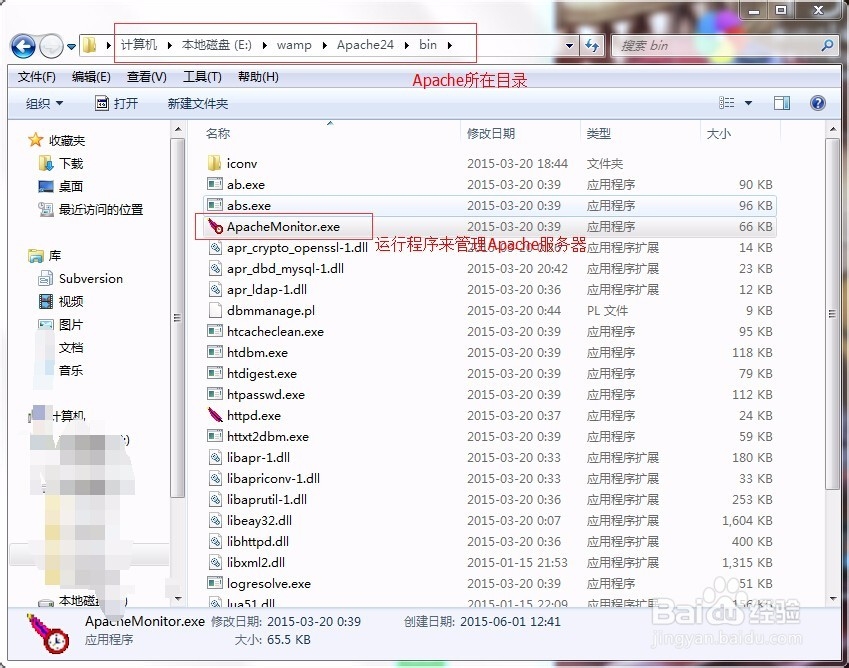Viewport: 849px width, 668px height.
Task: Click the Back navigation arrow button
Action: click(x=23, y=46)
